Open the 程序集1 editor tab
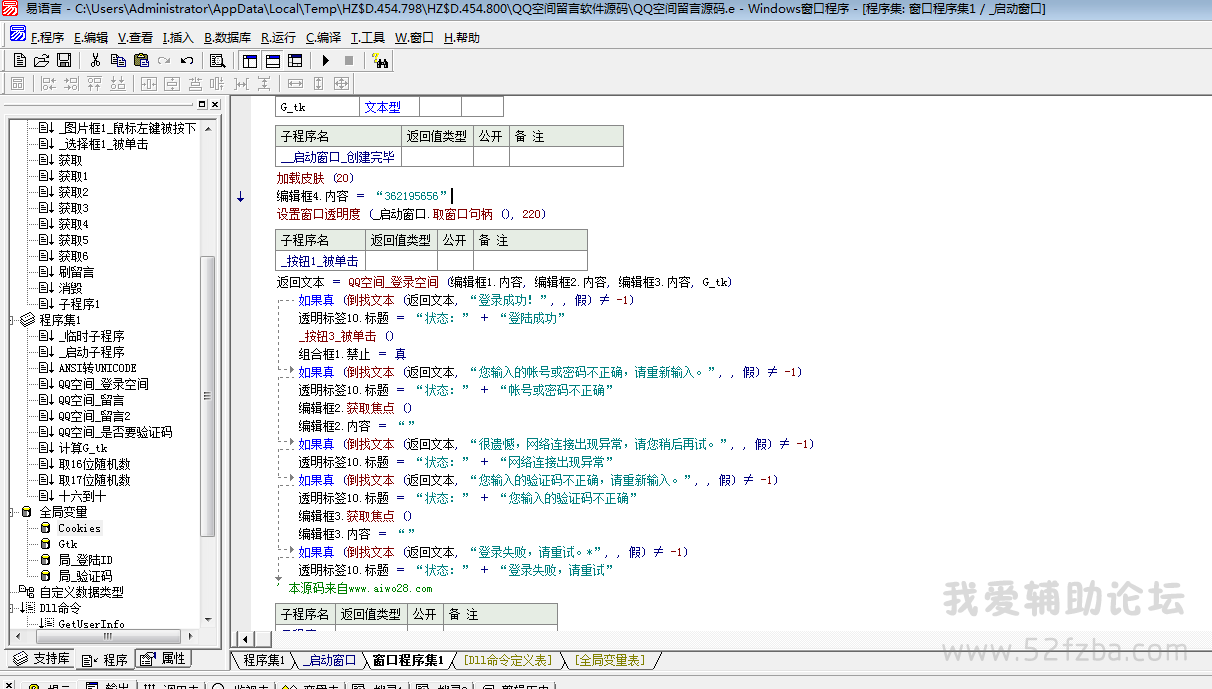This screenshot has height=689, width=1212. coord(264,660)
